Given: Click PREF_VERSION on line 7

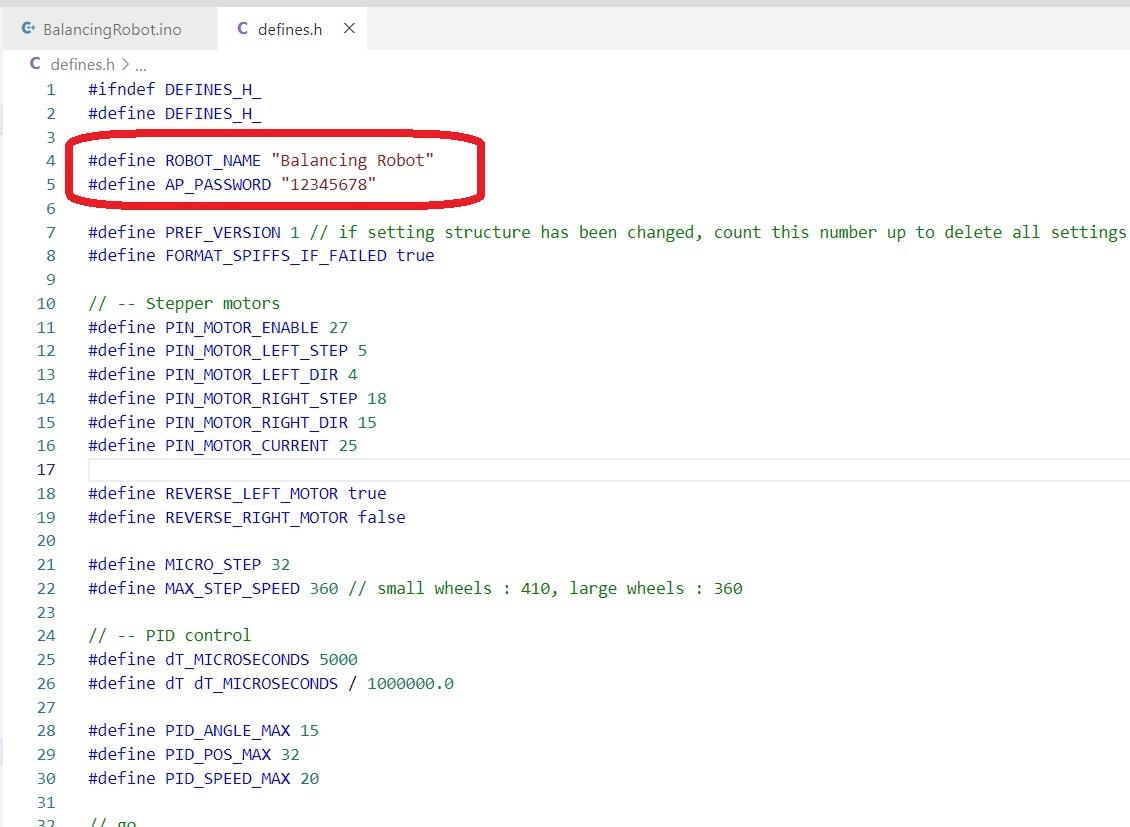Looking at the screenshot, I should point(223,232).
